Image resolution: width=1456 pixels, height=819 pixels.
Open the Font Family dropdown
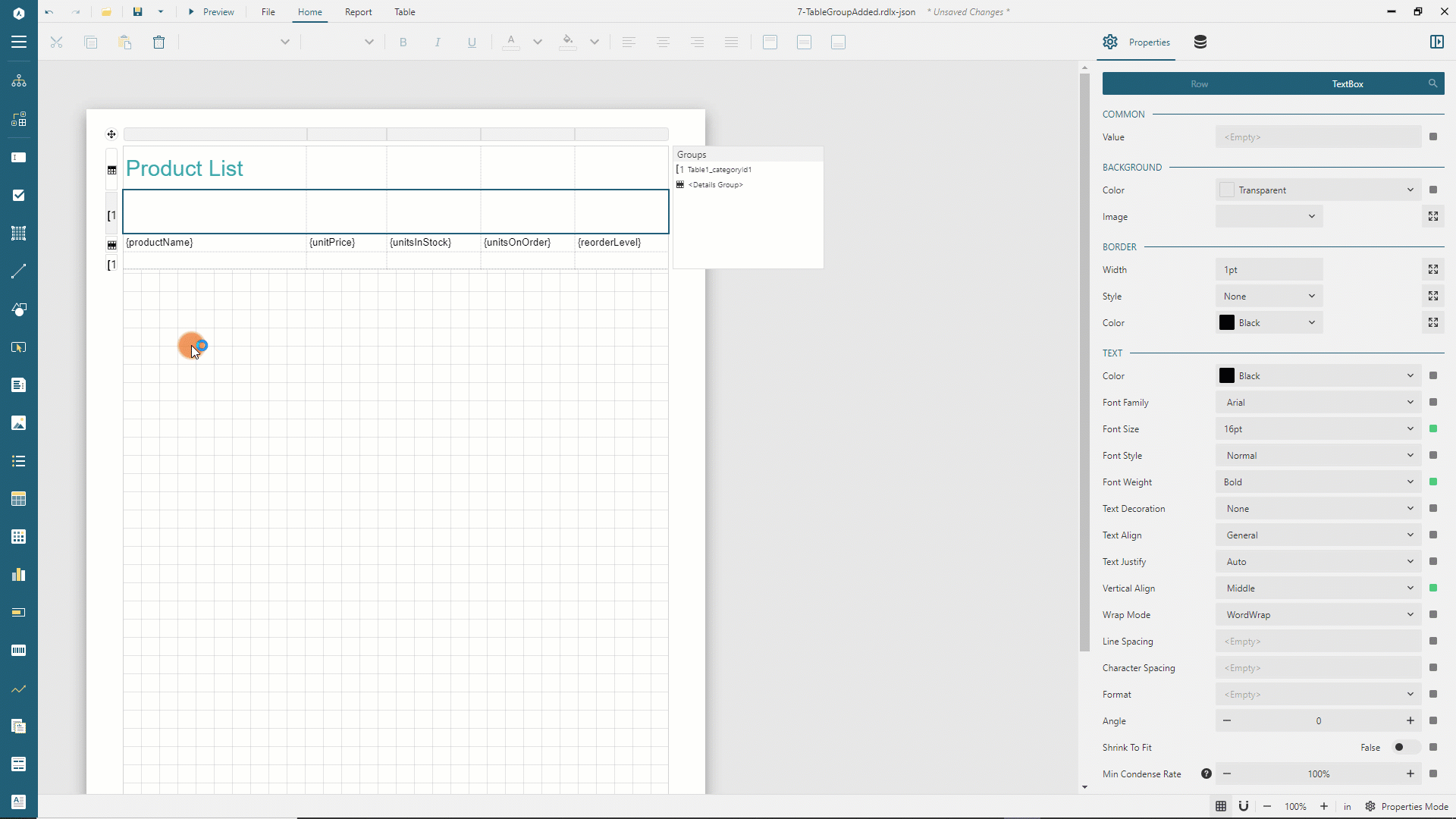point(1318,402)
